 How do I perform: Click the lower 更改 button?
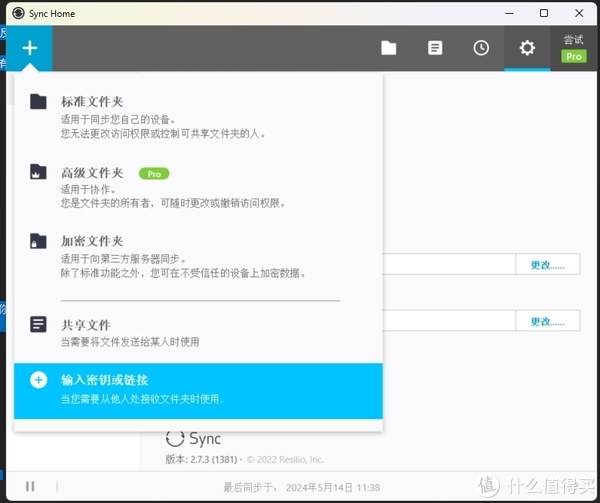click(548, 321)
